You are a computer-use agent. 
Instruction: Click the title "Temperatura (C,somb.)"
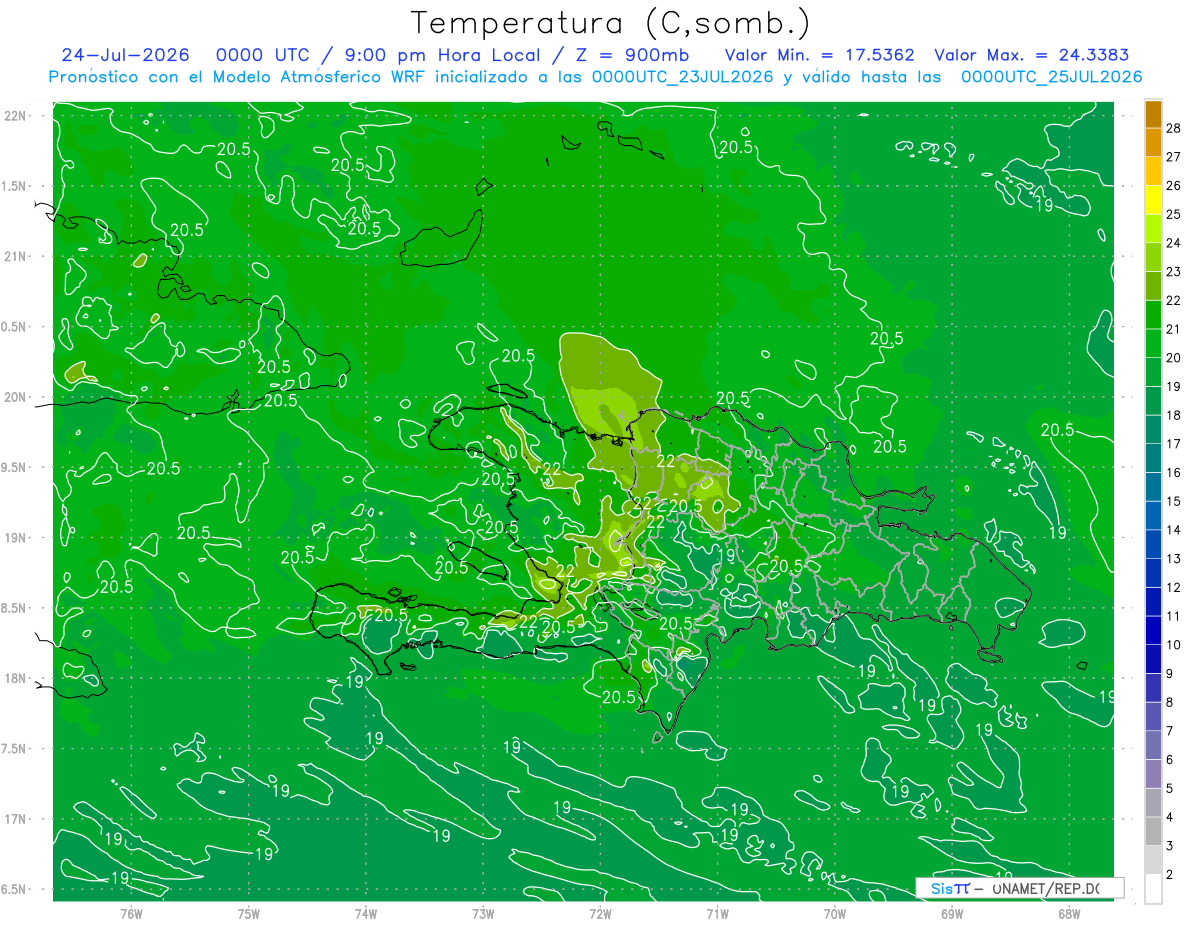pos(611,23)
